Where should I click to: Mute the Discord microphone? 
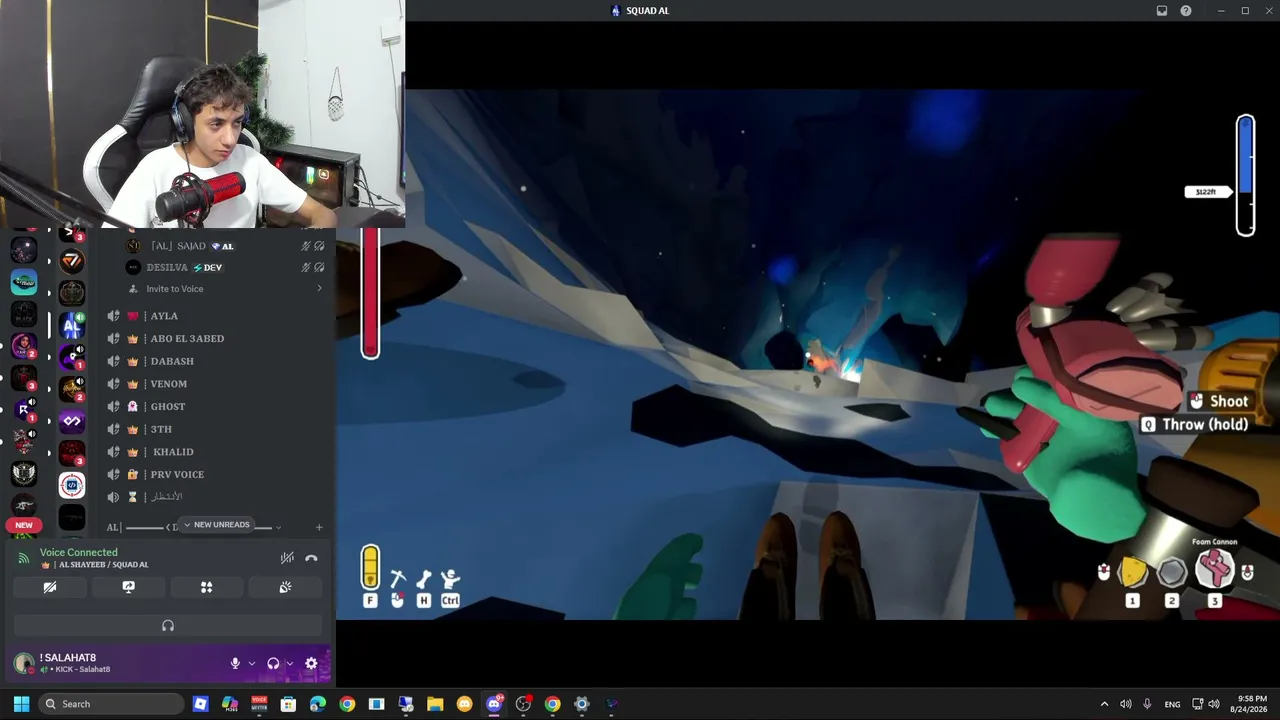pyautogui.click(x=235, y=663)
